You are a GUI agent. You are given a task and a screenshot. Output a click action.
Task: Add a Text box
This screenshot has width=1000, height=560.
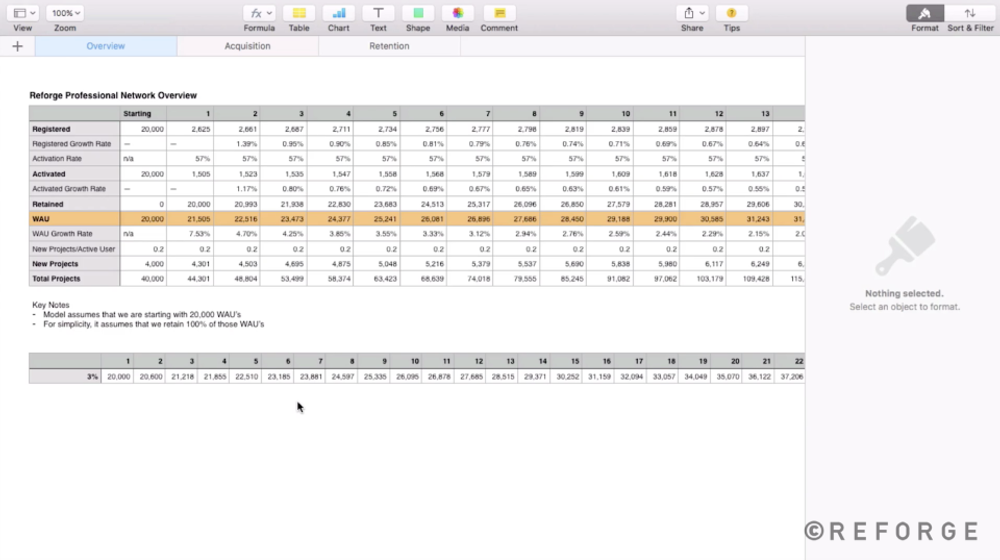378,13
